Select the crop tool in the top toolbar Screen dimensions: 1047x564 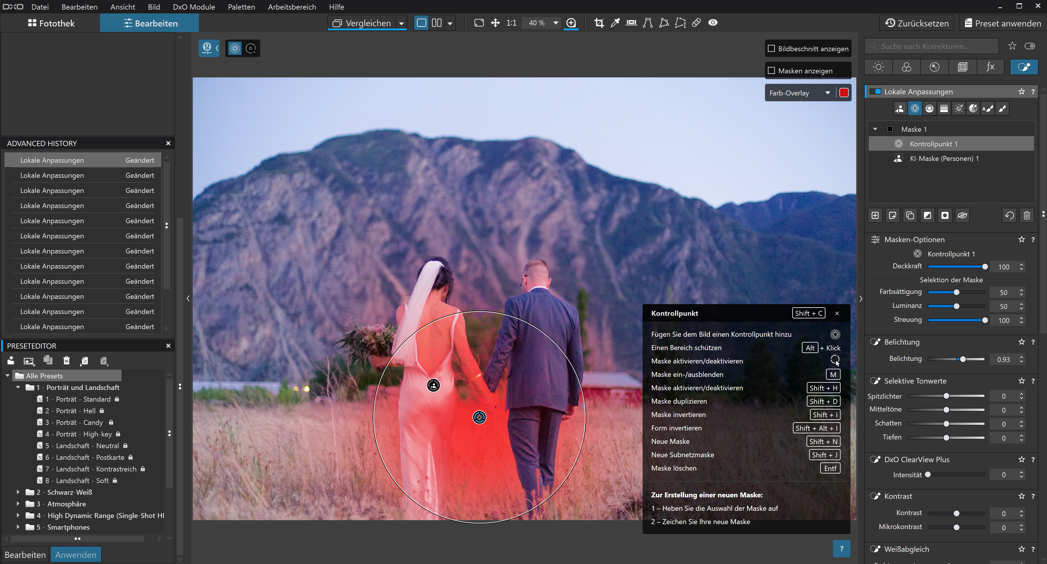599,23
